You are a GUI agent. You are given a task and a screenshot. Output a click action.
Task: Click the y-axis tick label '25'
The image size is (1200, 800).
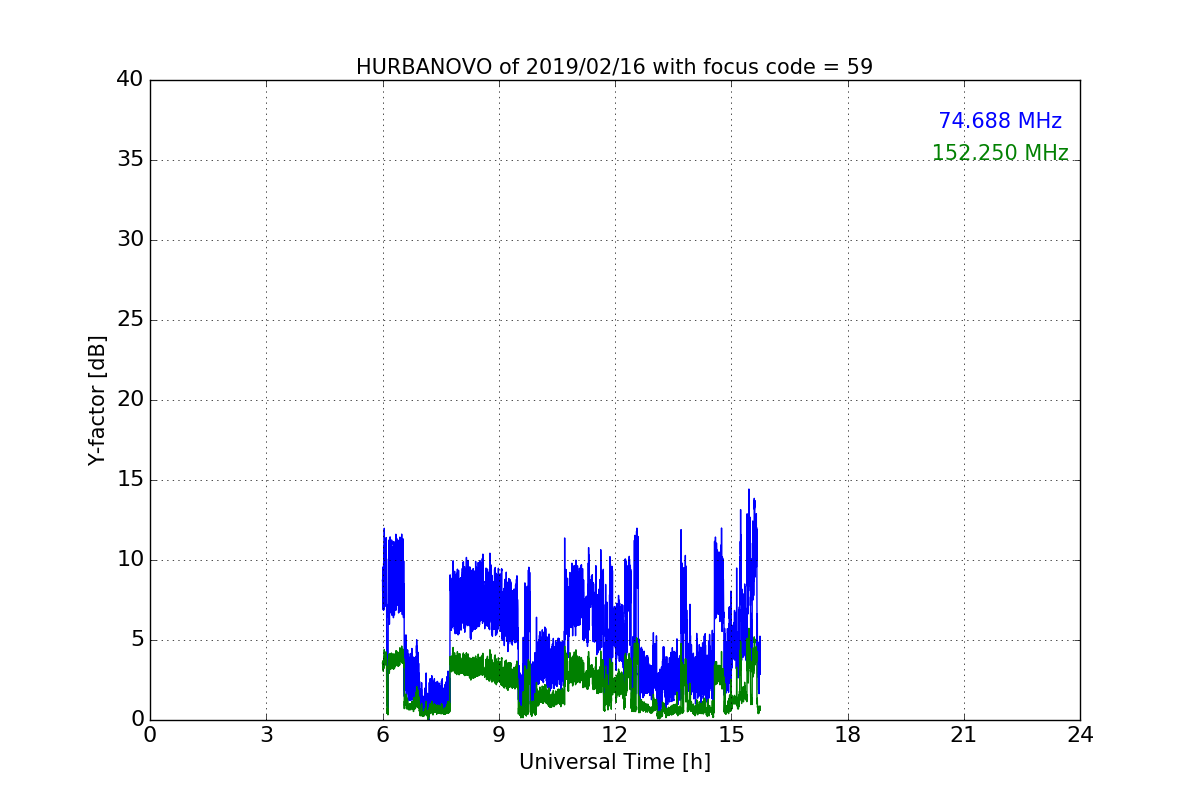point(130,320)
